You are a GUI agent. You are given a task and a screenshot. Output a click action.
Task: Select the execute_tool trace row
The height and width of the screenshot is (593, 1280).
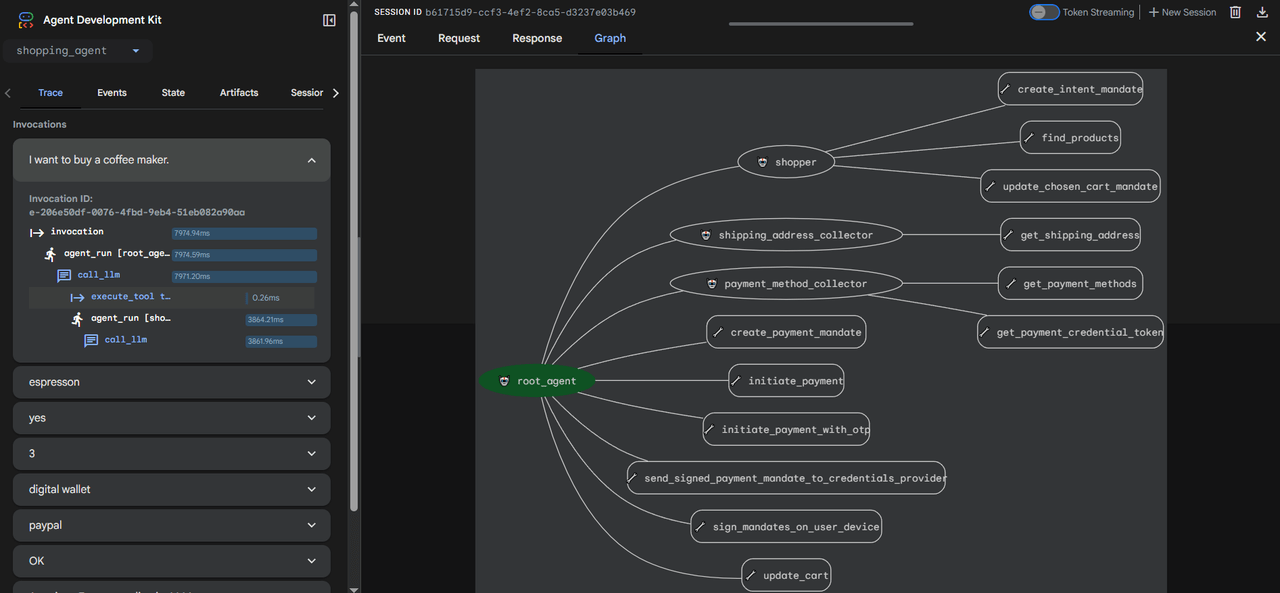(130, 297)
